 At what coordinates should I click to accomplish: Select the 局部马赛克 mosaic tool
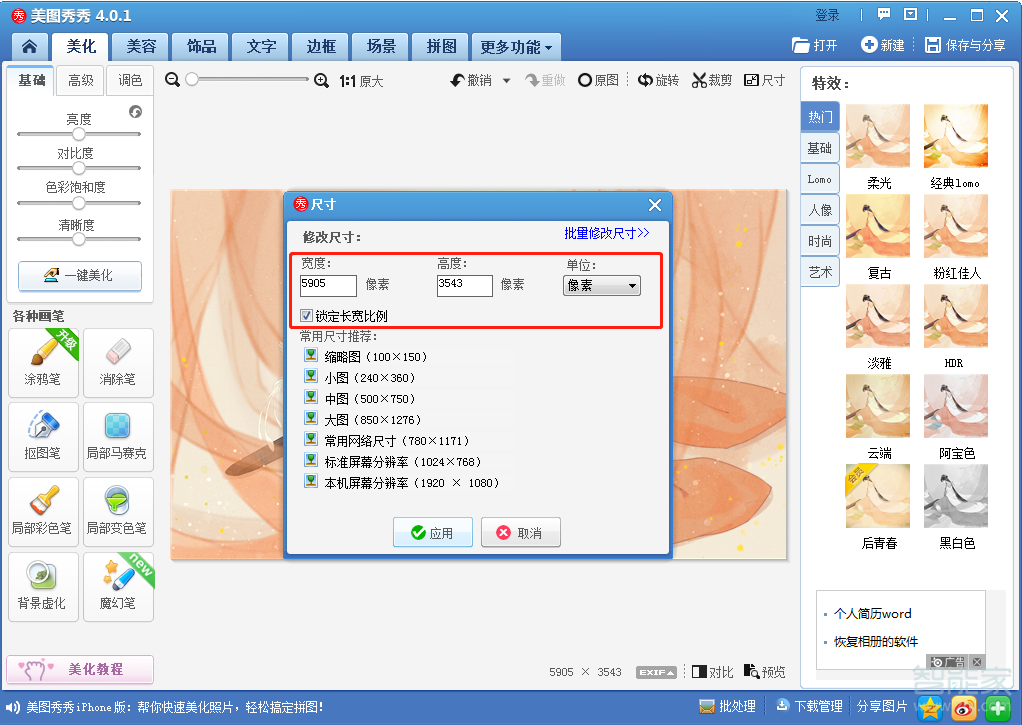pos(118,437)
